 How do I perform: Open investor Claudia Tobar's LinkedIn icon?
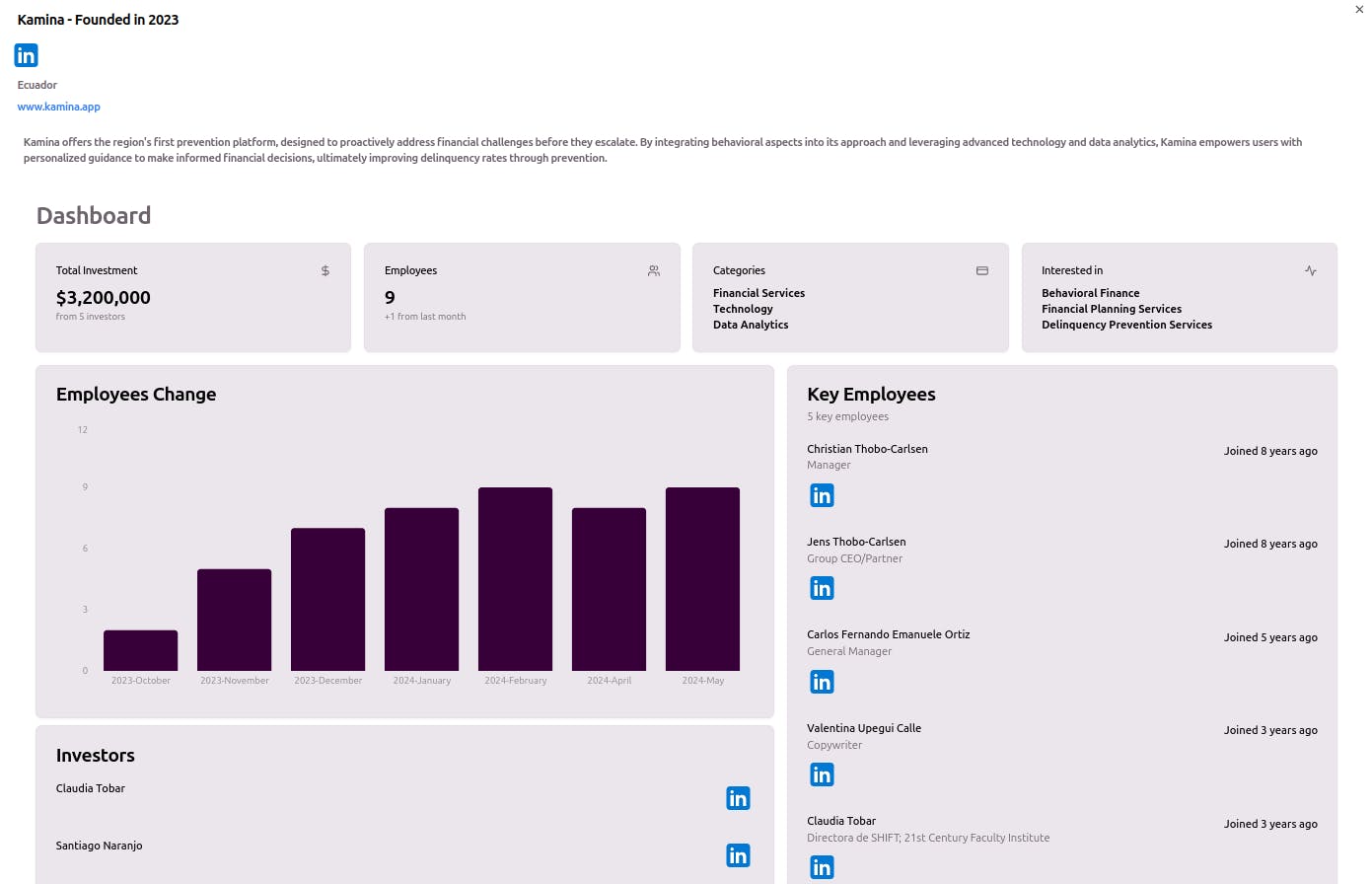pyautogui.click(x=738, y=798)
